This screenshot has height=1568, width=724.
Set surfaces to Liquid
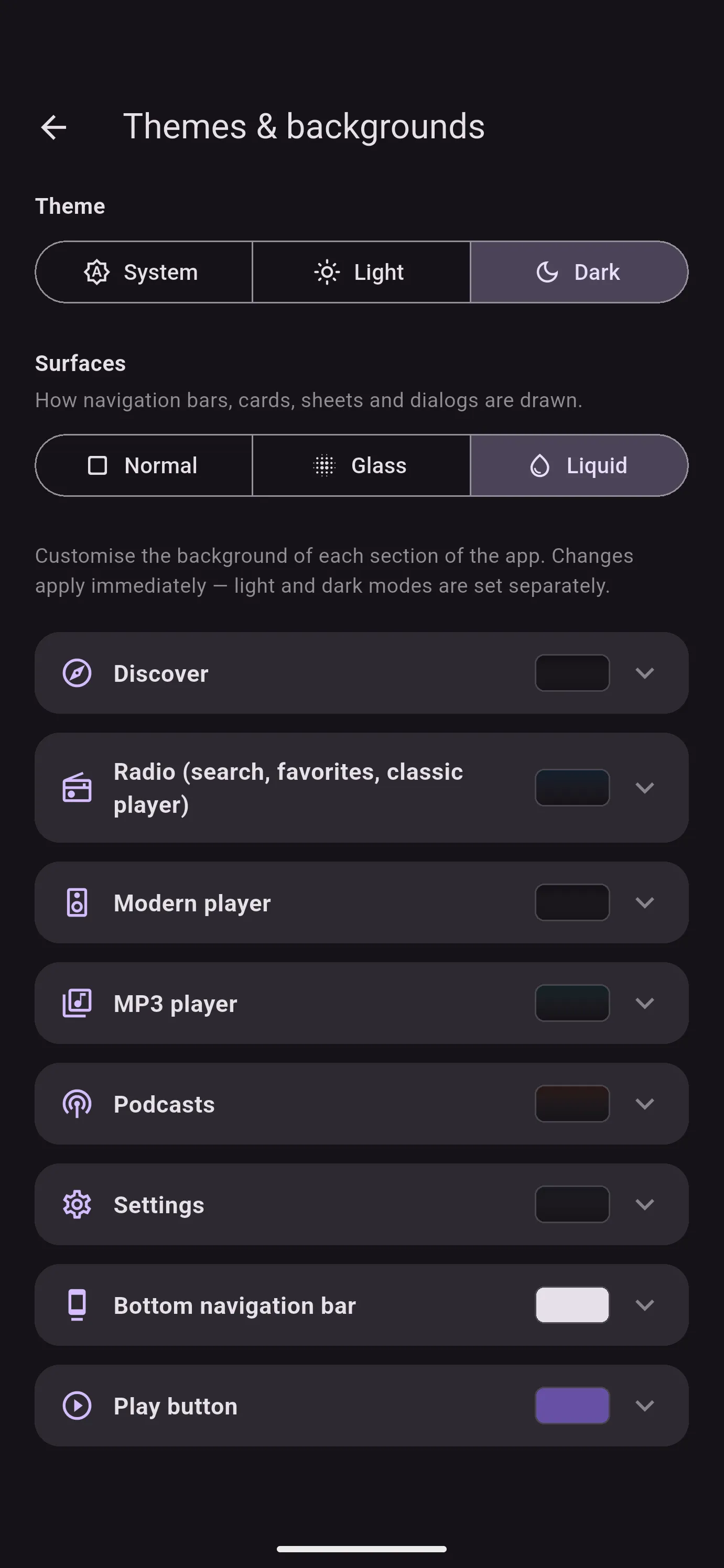coord(579,466)
